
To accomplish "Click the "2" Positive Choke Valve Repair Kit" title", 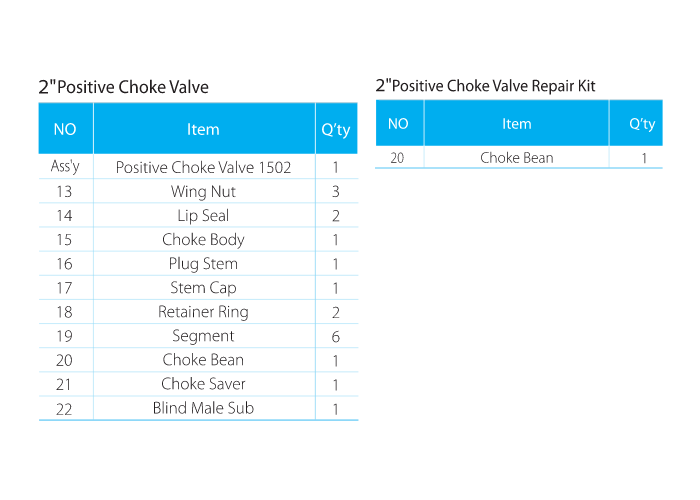I will pyautogui.click(x=485, y=86).
